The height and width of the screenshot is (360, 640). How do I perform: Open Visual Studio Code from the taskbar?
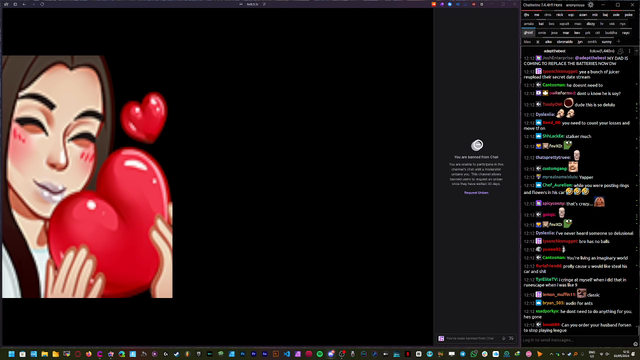[287, 354]
